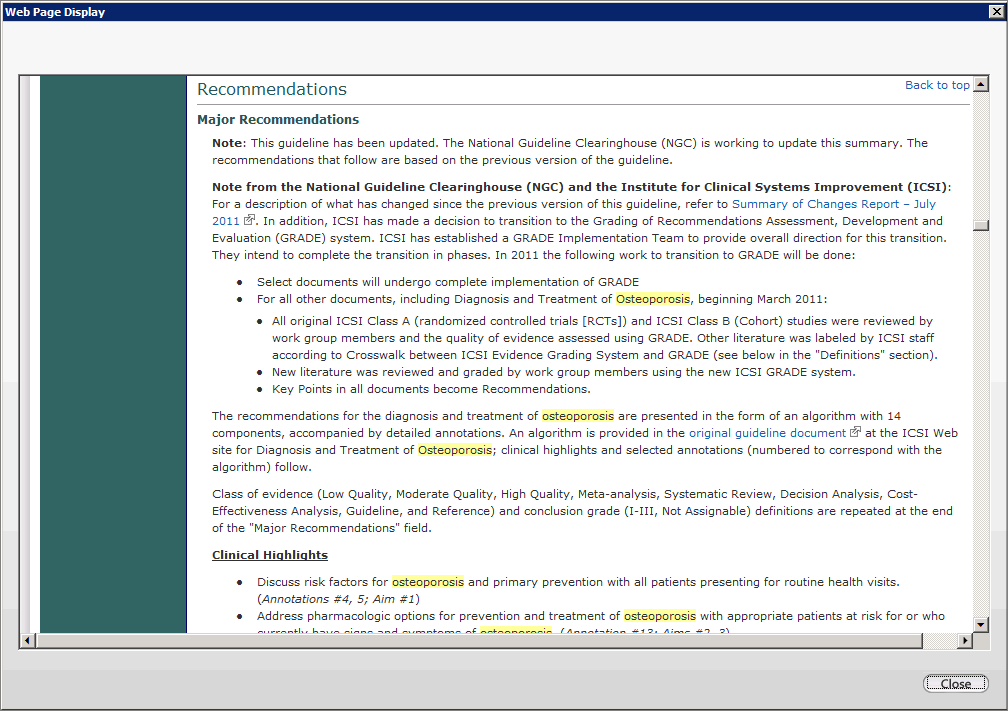Click 'Key Points in all documents become Recommendations'

pos(431,389)
